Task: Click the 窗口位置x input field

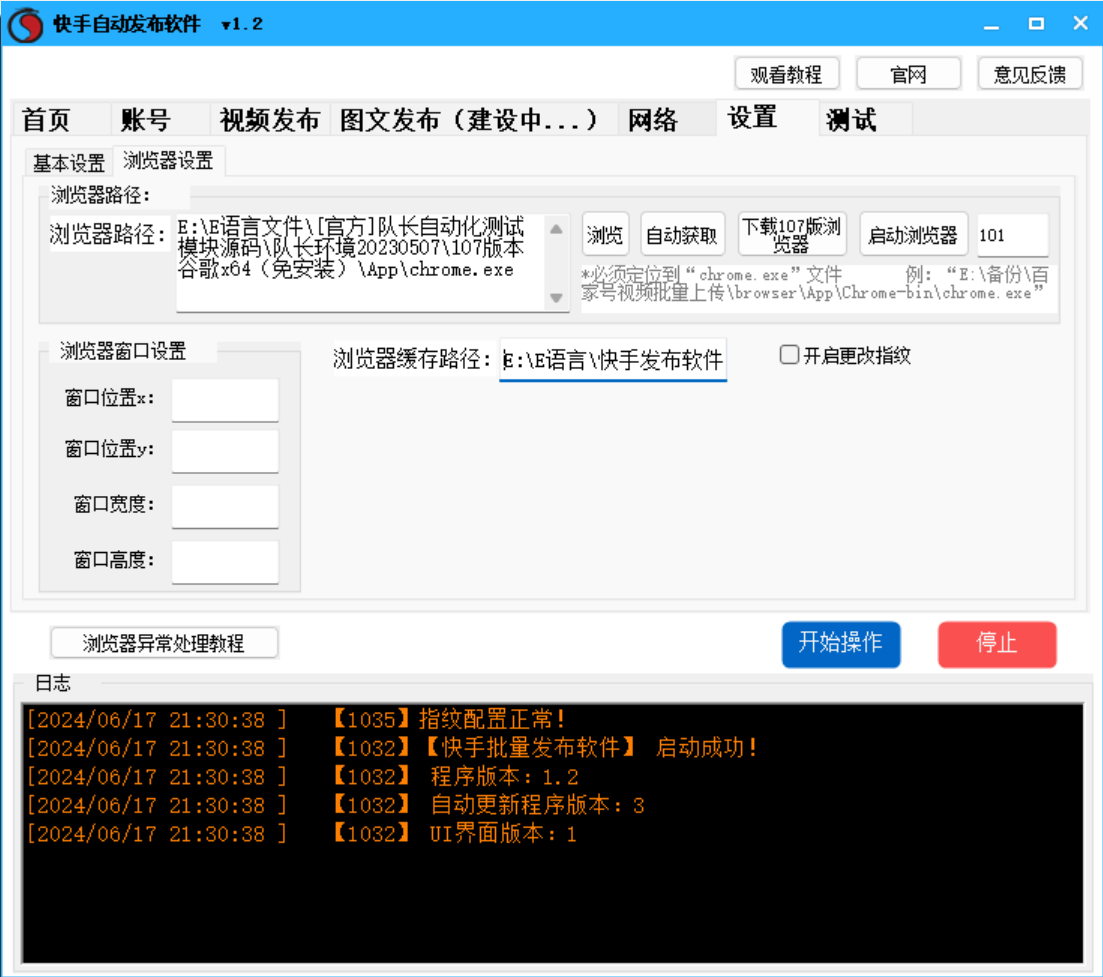Action: 225,400
